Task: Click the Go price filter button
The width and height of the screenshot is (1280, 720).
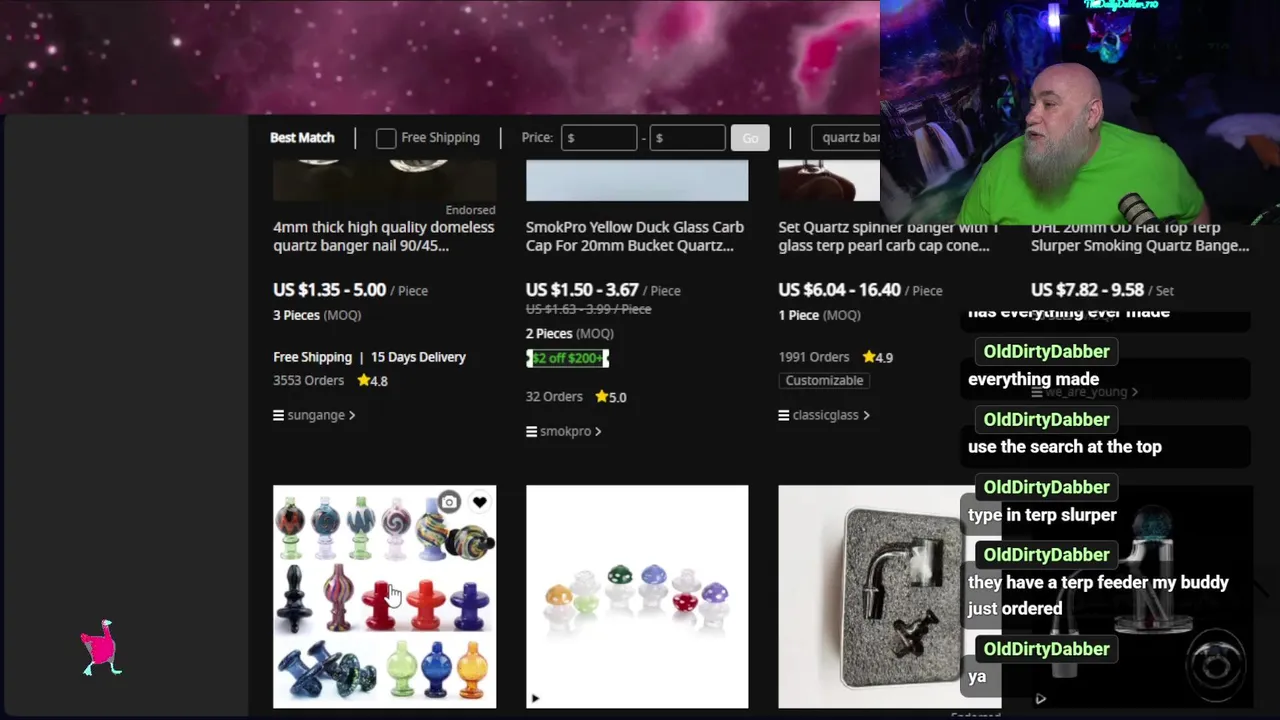Action: pos(750,138)
